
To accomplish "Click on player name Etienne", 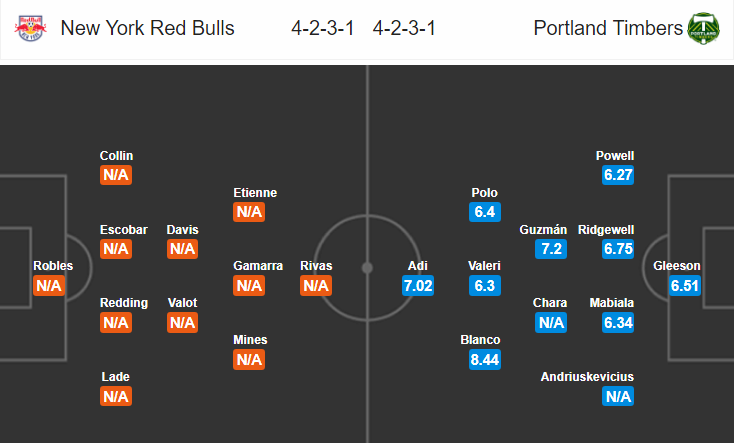I will point(255,192).
